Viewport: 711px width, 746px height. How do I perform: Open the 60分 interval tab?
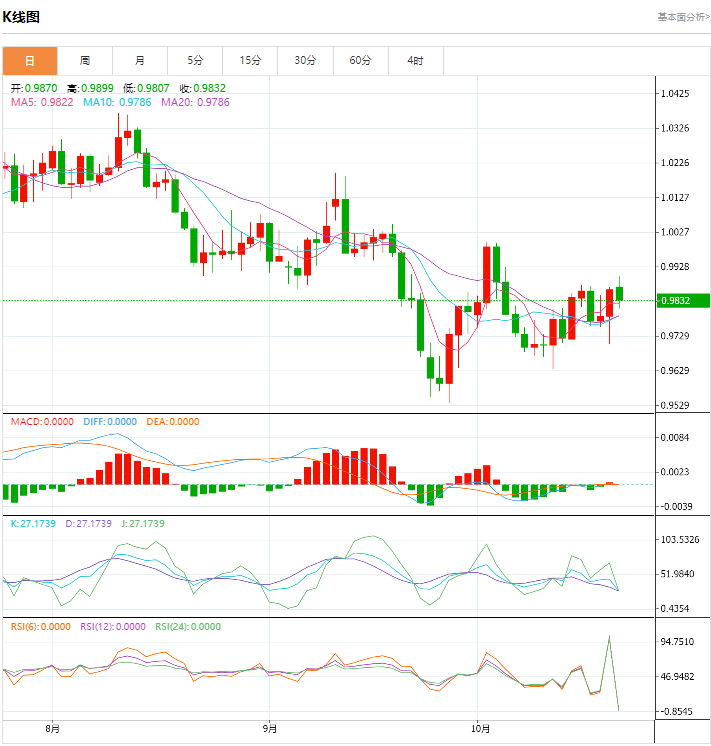pyautogui.click(x=361, y=61)
